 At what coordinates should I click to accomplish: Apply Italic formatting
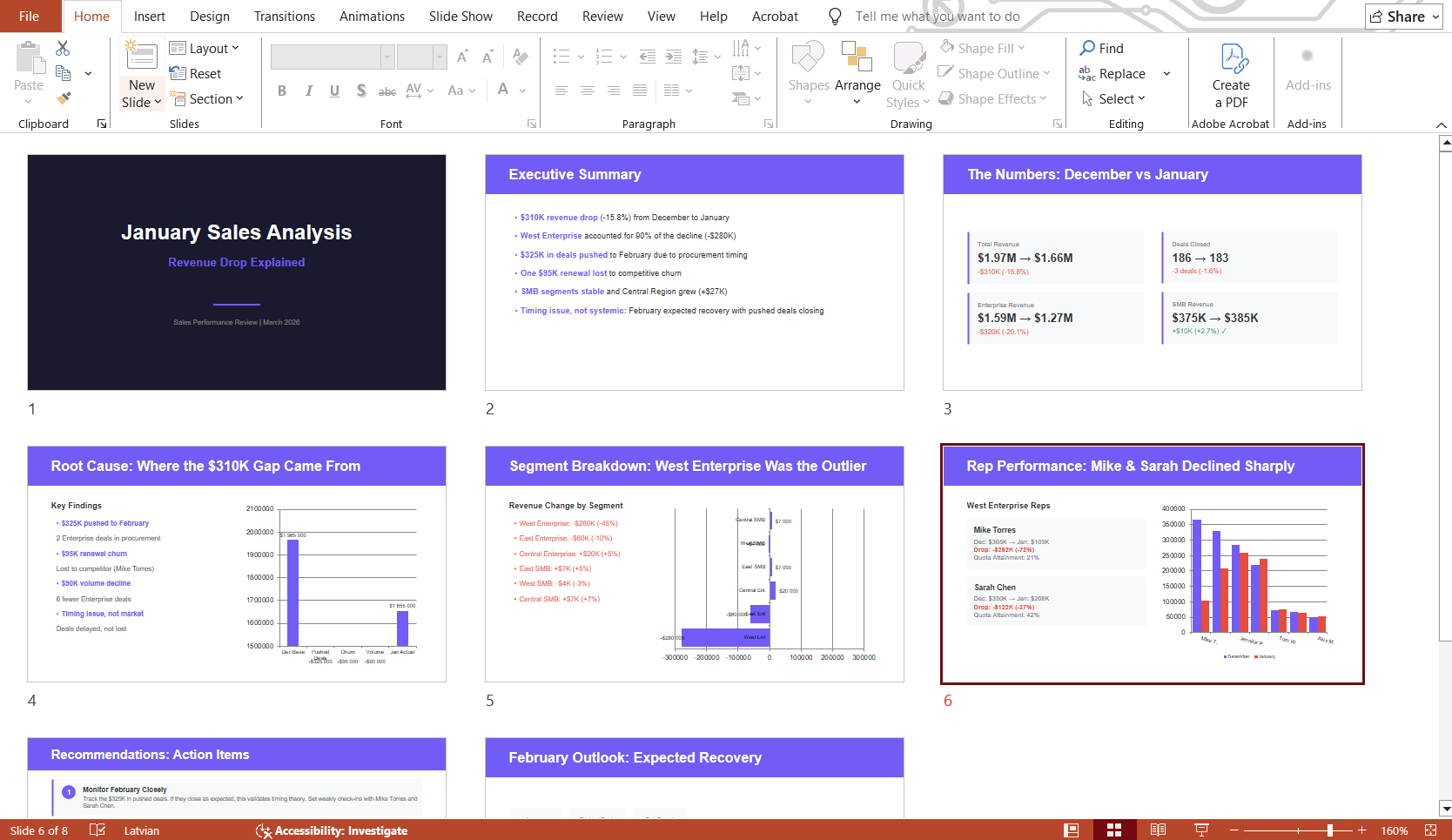[308, 90]
